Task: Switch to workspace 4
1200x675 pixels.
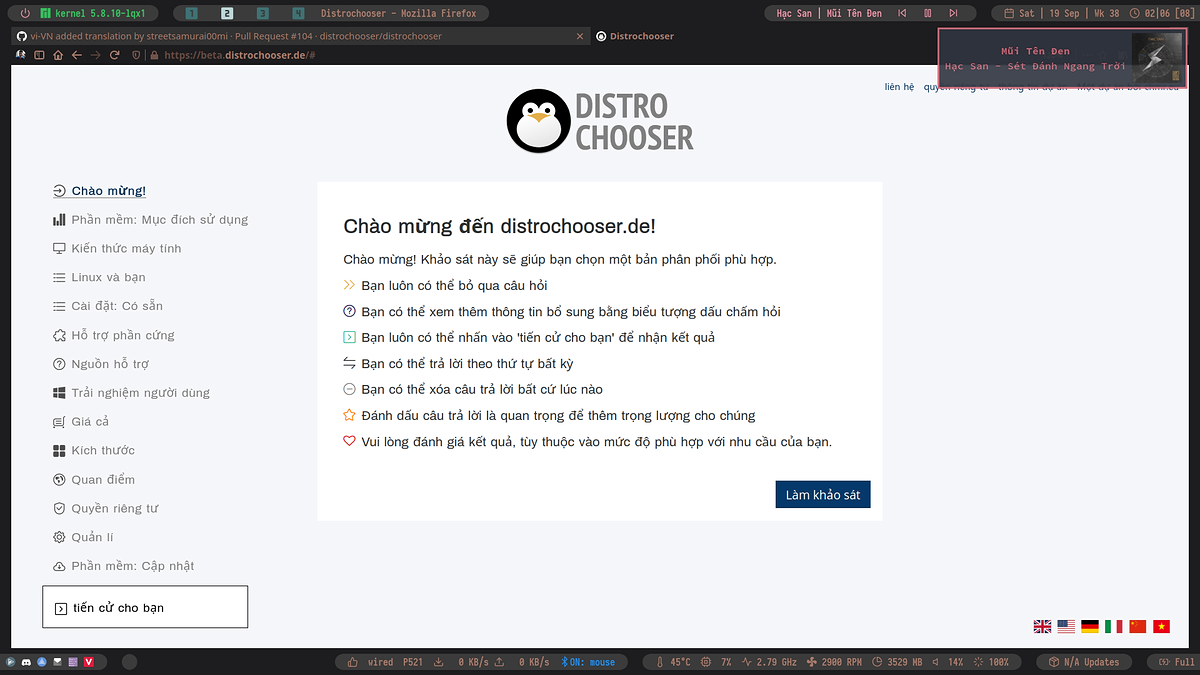Action: click(x=298, y=14)
